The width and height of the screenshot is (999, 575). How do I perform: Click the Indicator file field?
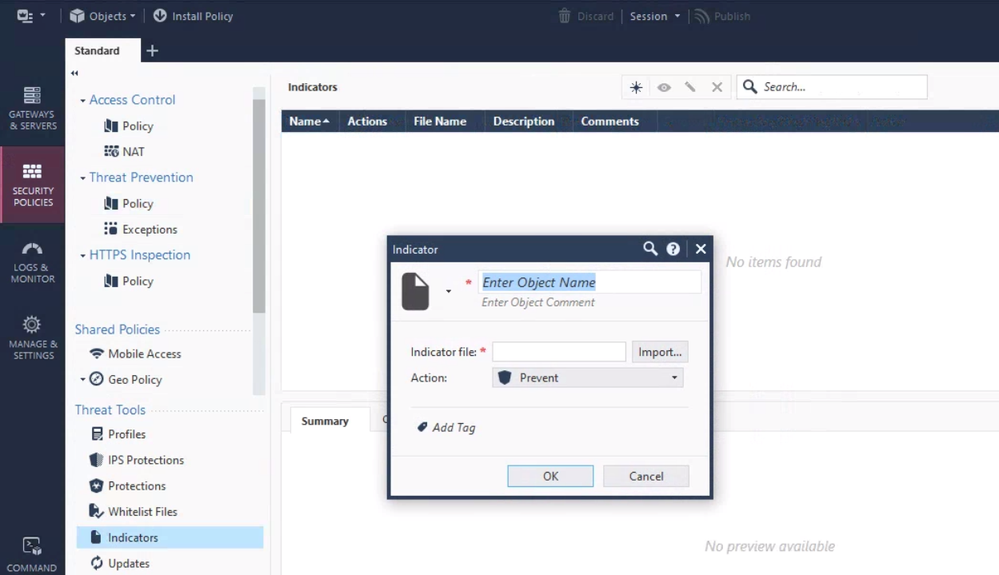tap(559, 351)
